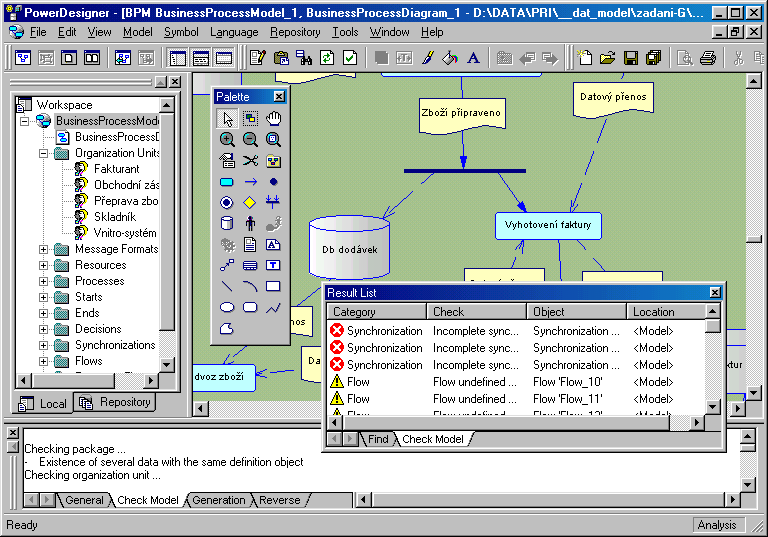Open the Tools menu

[345, 32]
